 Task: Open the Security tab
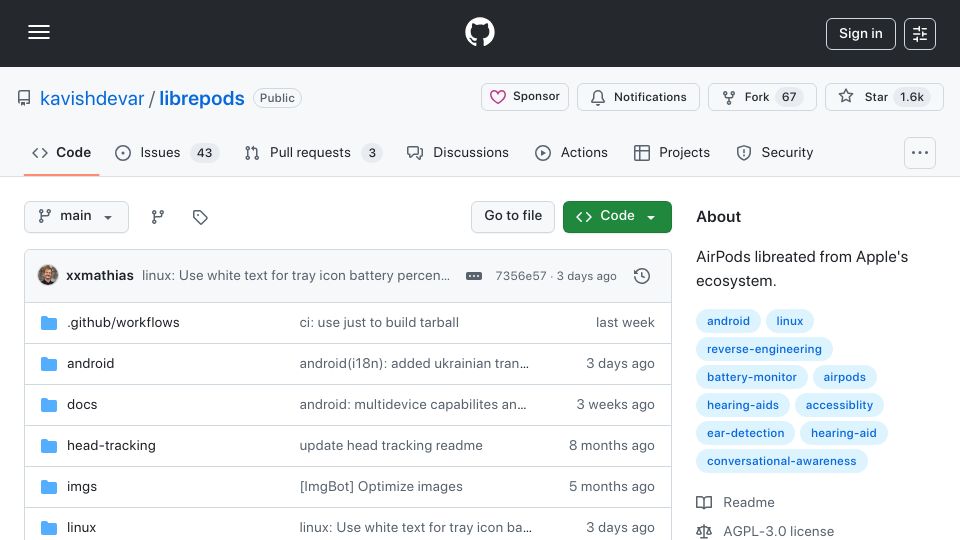pyautogui.click(x=774, y=152)
